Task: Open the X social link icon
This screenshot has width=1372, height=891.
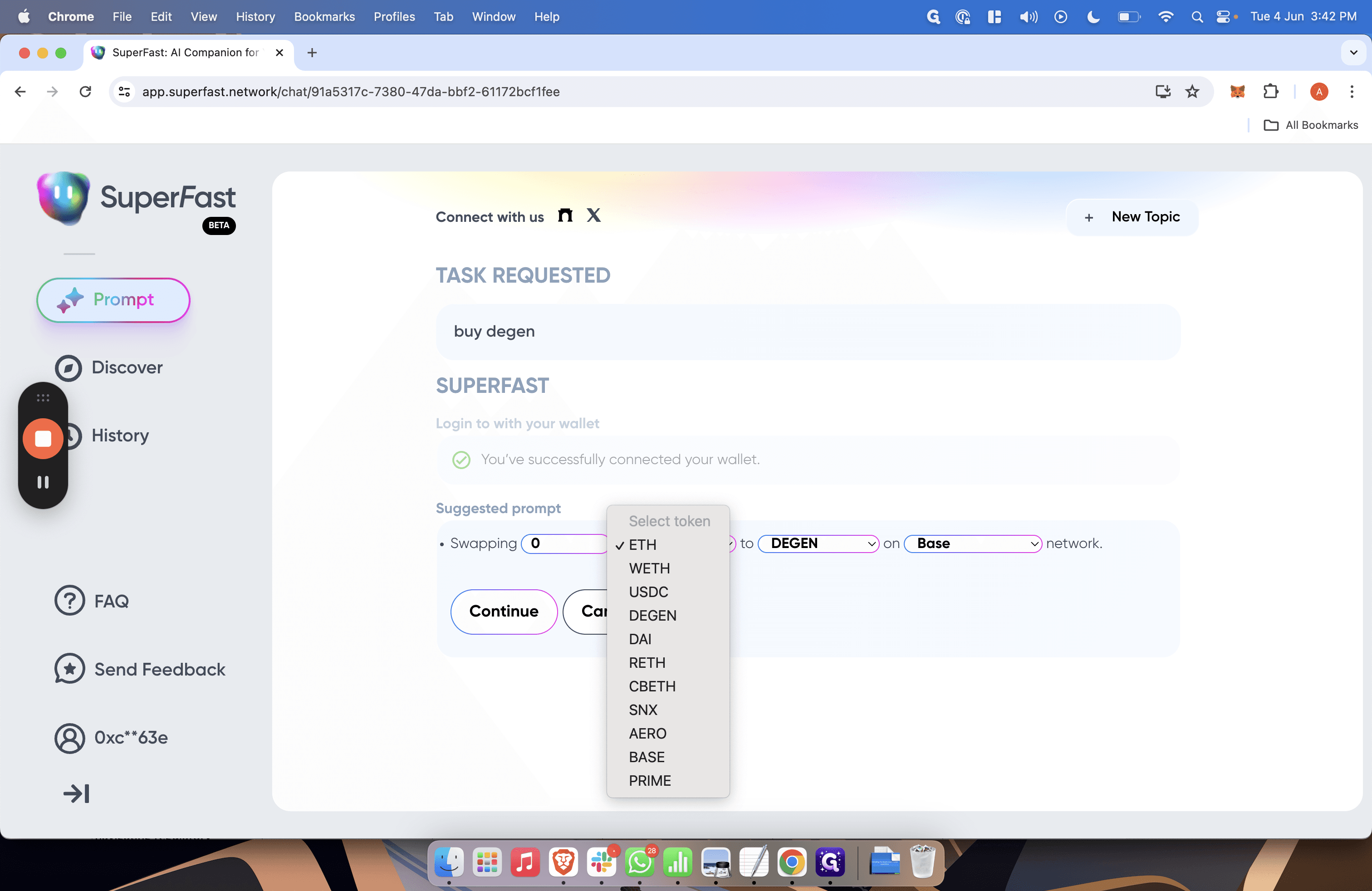Action: point(593,215)
